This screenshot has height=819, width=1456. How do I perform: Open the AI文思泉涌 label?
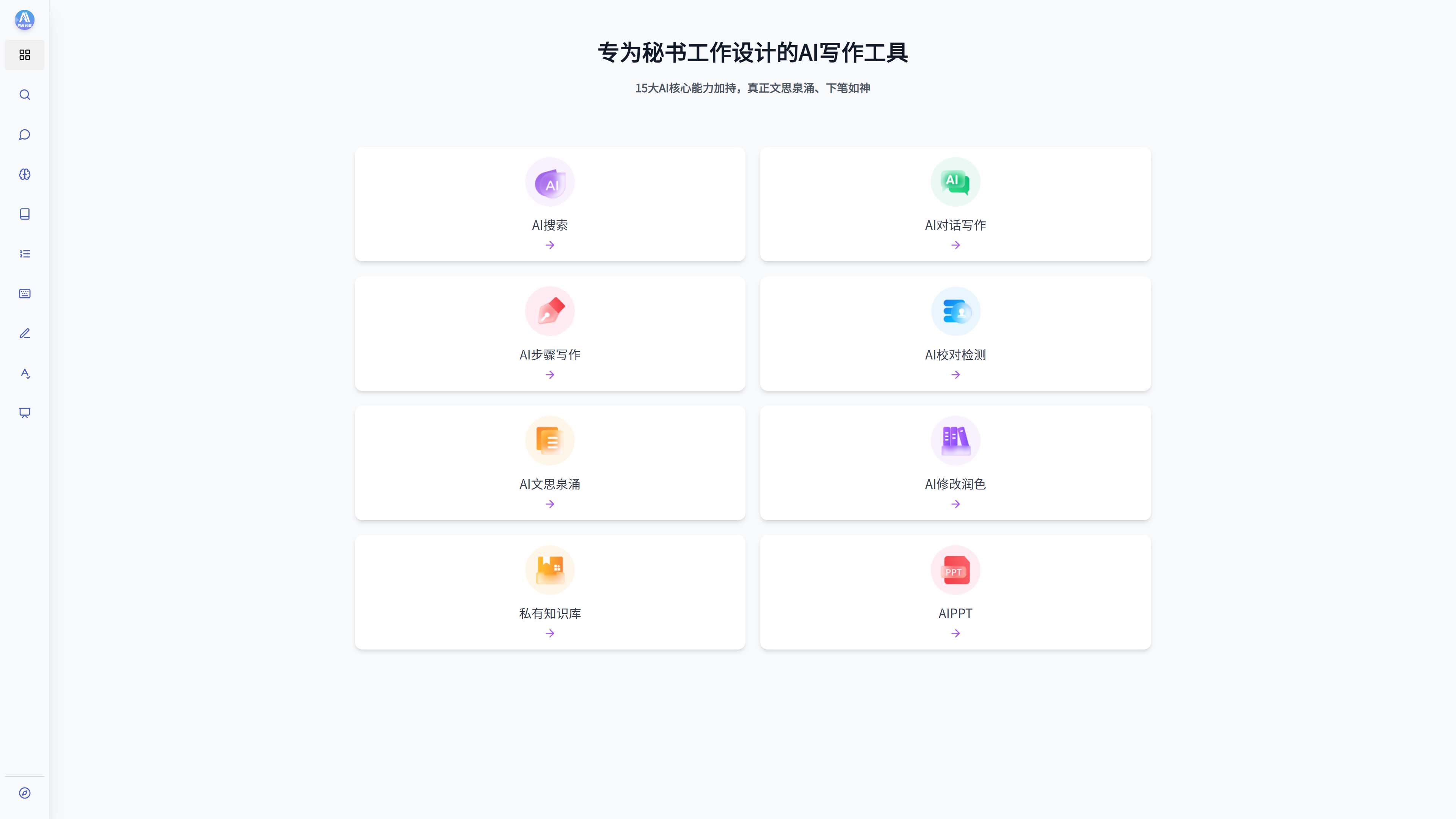pyautogui.click(x=550, y=485)
